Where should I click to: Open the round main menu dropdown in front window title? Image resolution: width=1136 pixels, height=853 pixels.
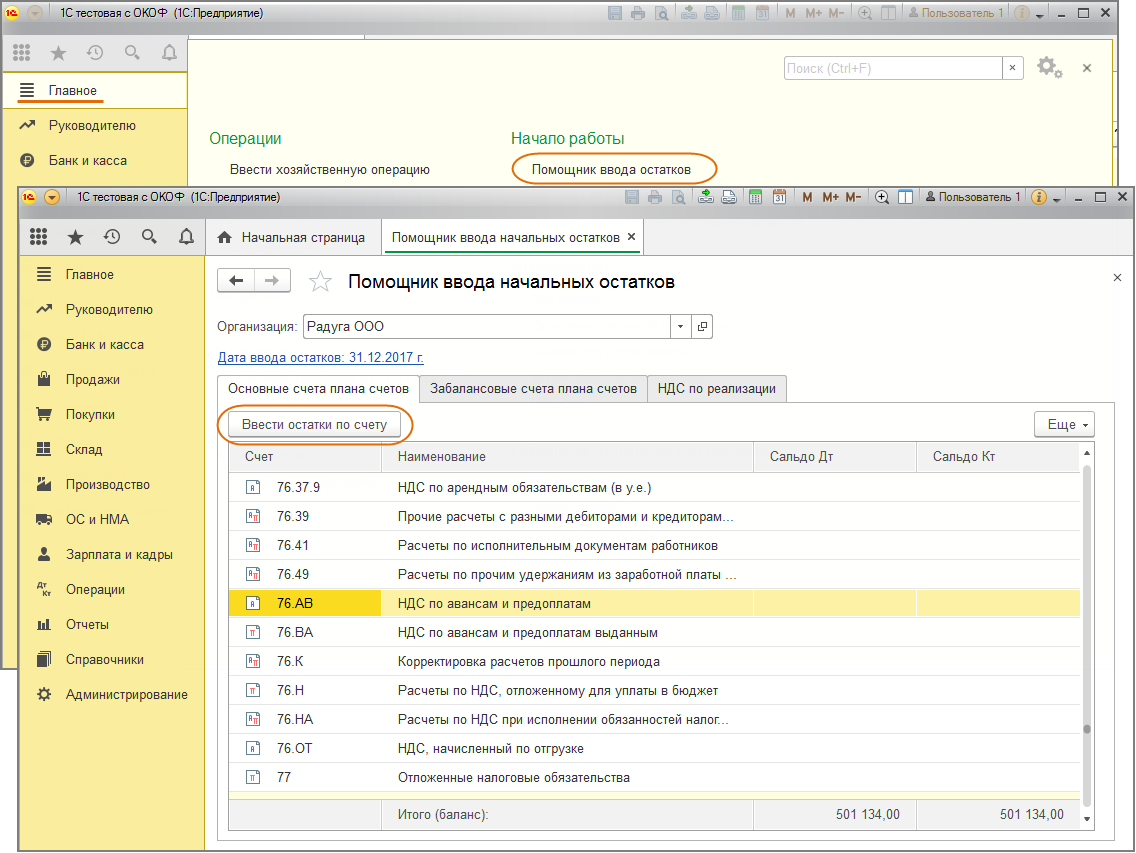pos(51,197)
